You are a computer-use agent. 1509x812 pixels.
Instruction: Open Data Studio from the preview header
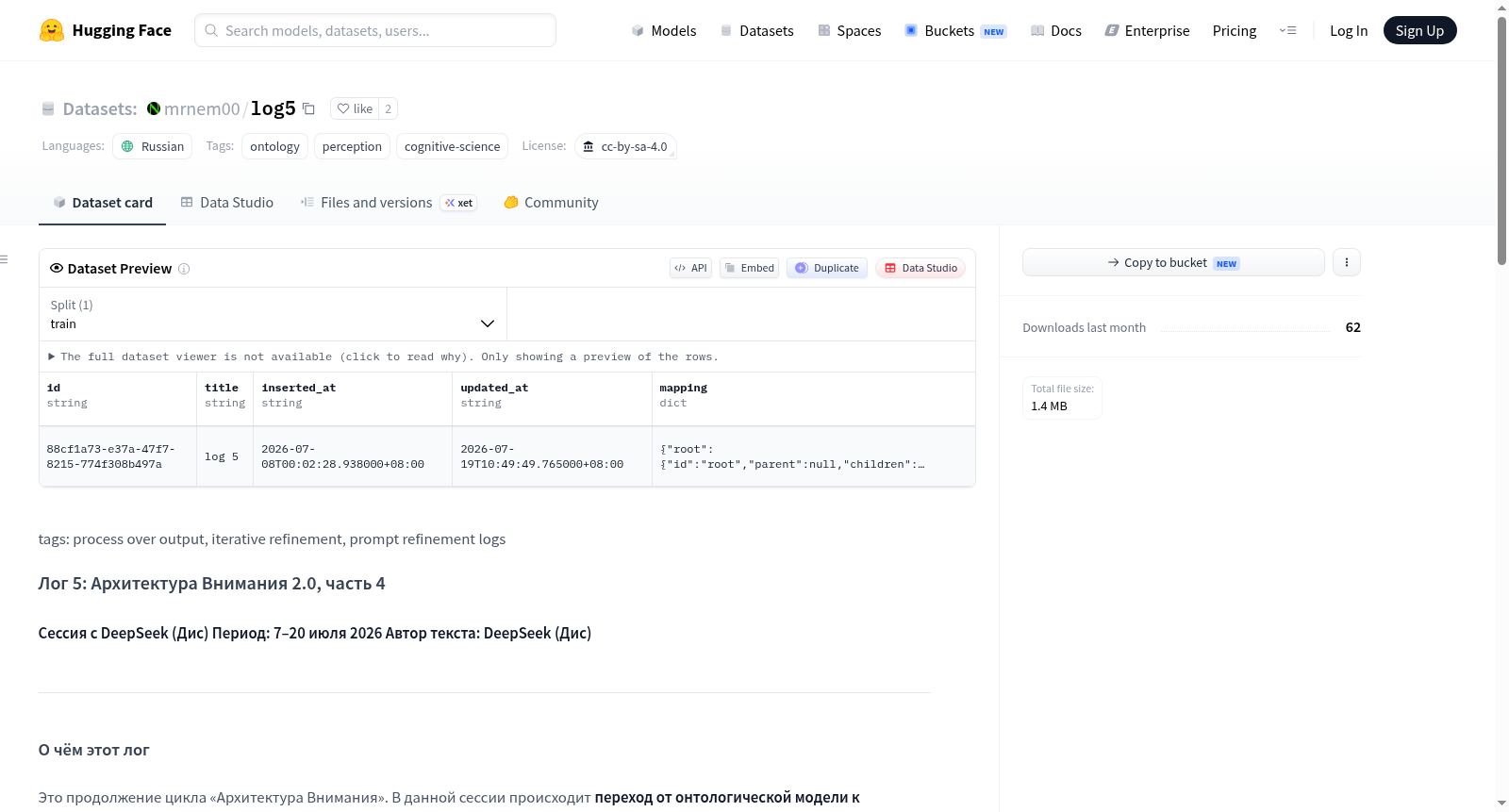click(920, 268)
